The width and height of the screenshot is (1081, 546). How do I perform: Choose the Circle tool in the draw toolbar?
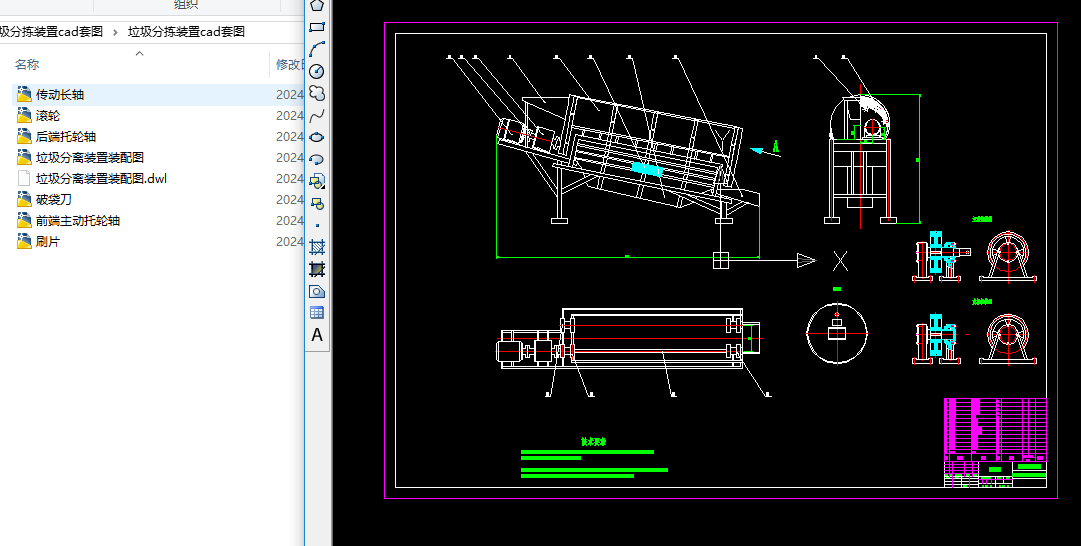click(x=317, y=71)
